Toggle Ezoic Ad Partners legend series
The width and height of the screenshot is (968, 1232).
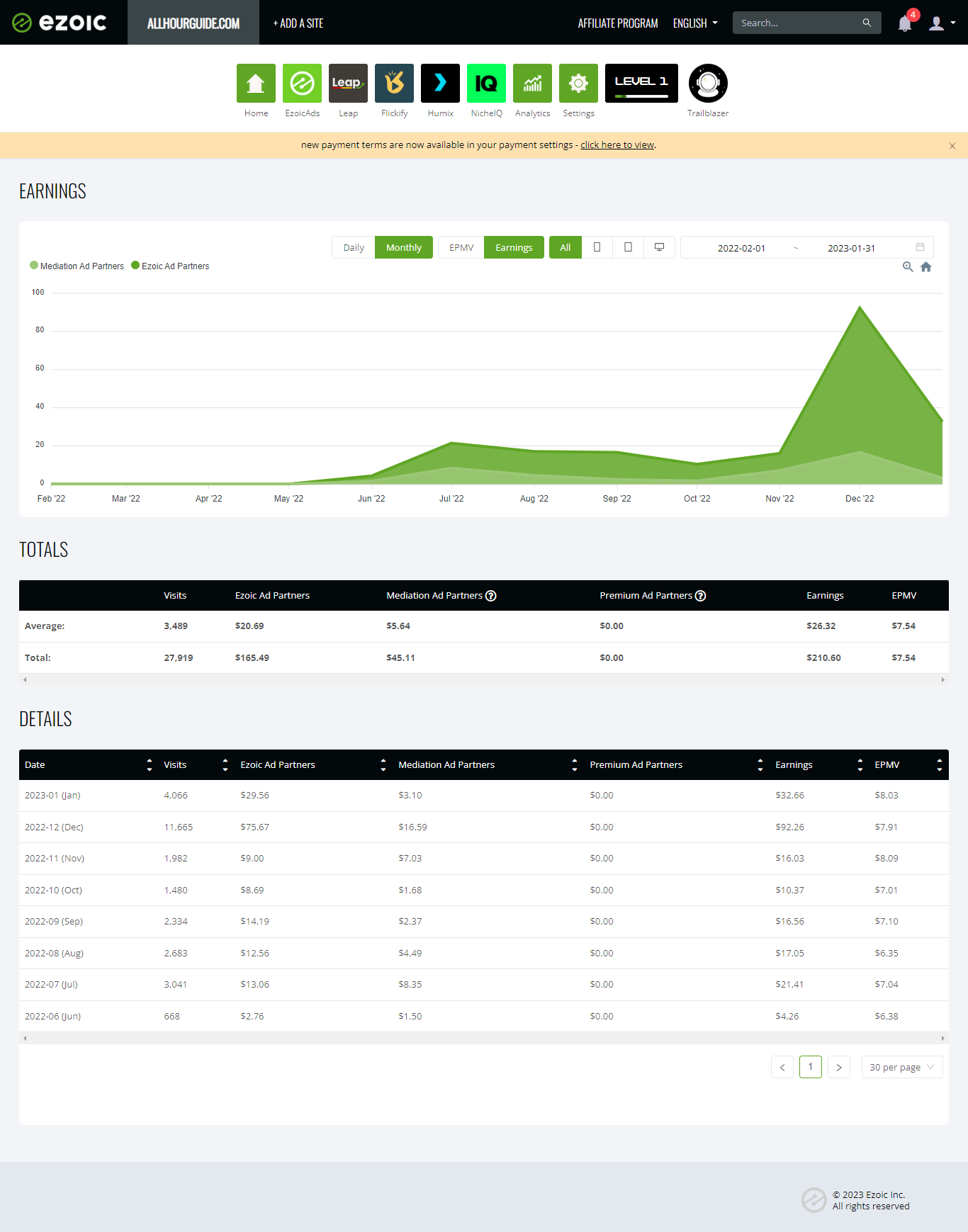170,266
